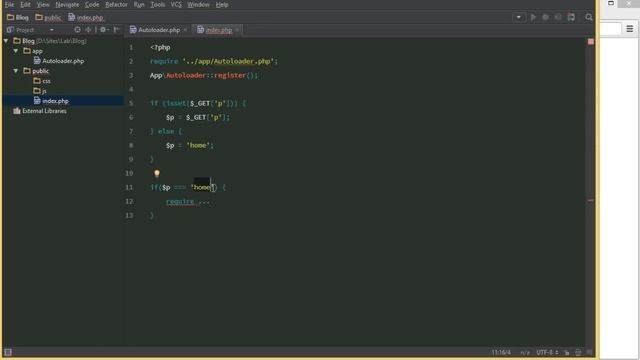The height and width of the screenshot is (360, 640).
Task: Click the cursor position 11:16 indicator
Action: coord(501,352)
